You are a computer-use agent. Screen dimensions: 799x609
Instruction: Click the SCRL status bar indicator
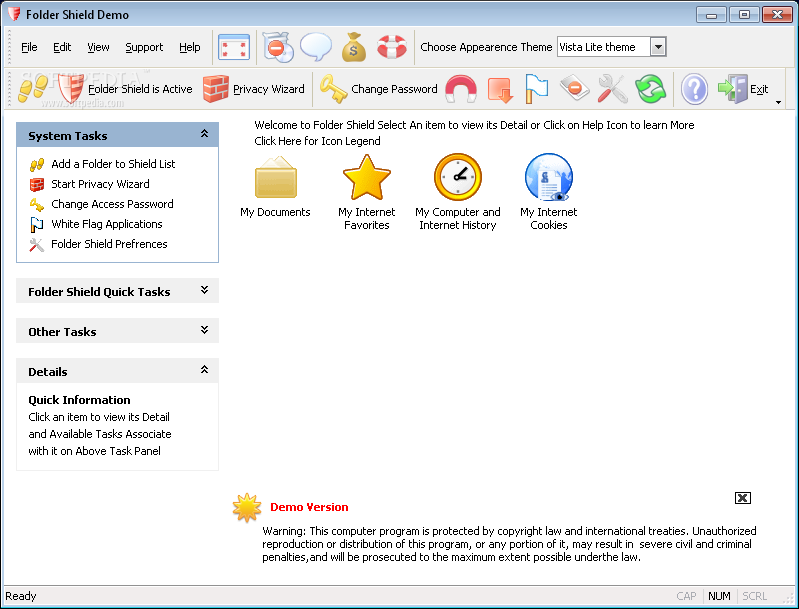pyautogui.click(x=754, y=596)
